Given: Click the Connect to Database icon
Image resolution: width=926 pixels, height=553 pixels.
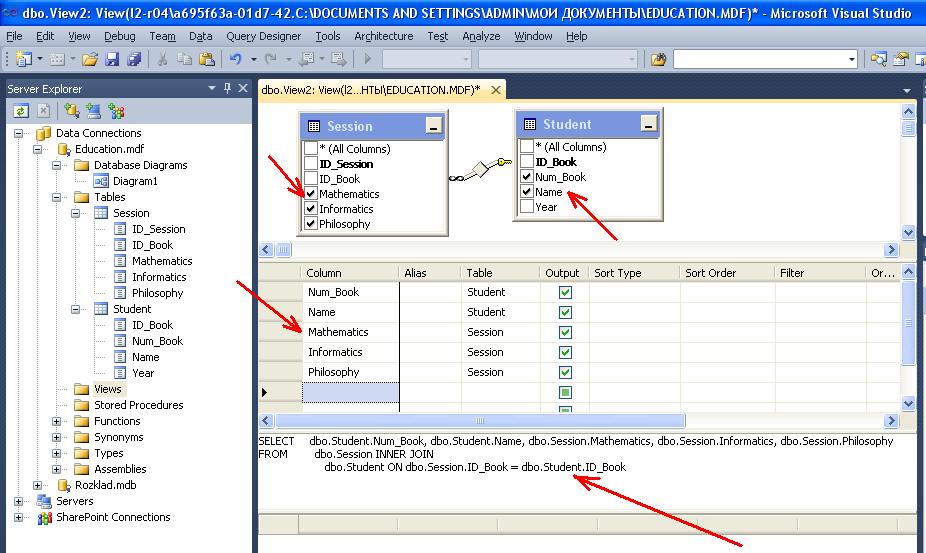Looking at the screenshot, I should pos(71,110).
